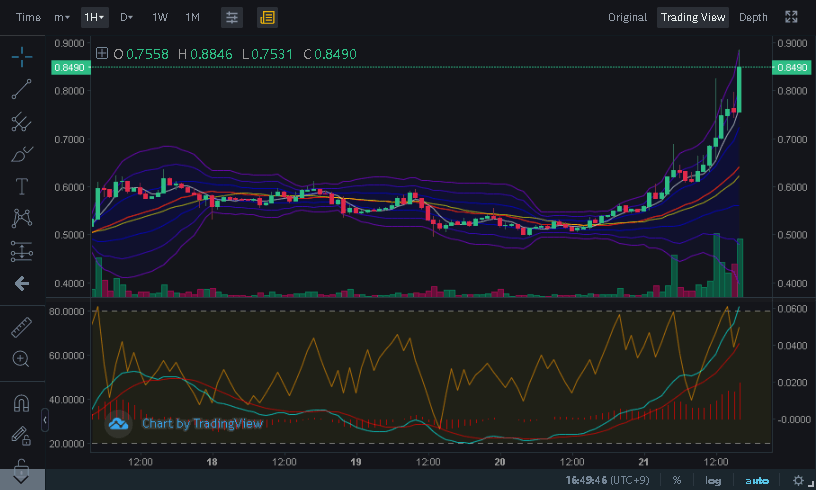Toggle log scale mode
816x490 pixels.
tap(713, 481)
